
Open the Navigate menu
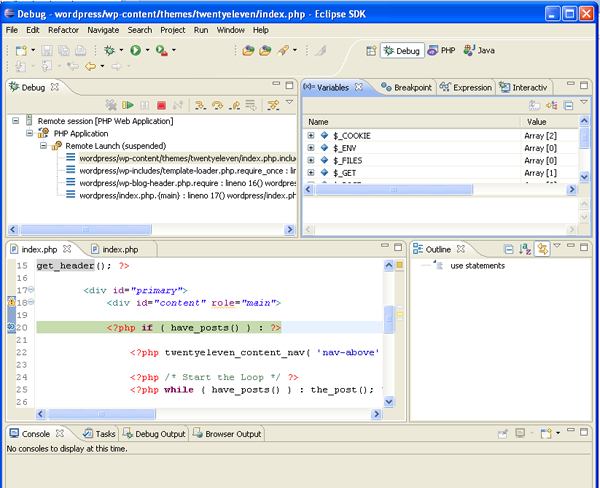point(103,30)
